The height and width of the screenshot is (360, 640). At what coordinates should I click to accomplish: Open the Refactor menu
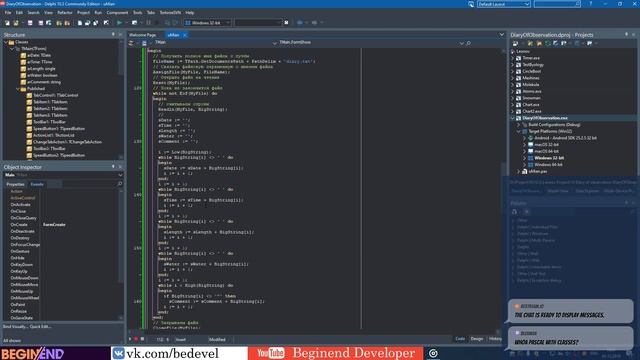tap(64, 13)
